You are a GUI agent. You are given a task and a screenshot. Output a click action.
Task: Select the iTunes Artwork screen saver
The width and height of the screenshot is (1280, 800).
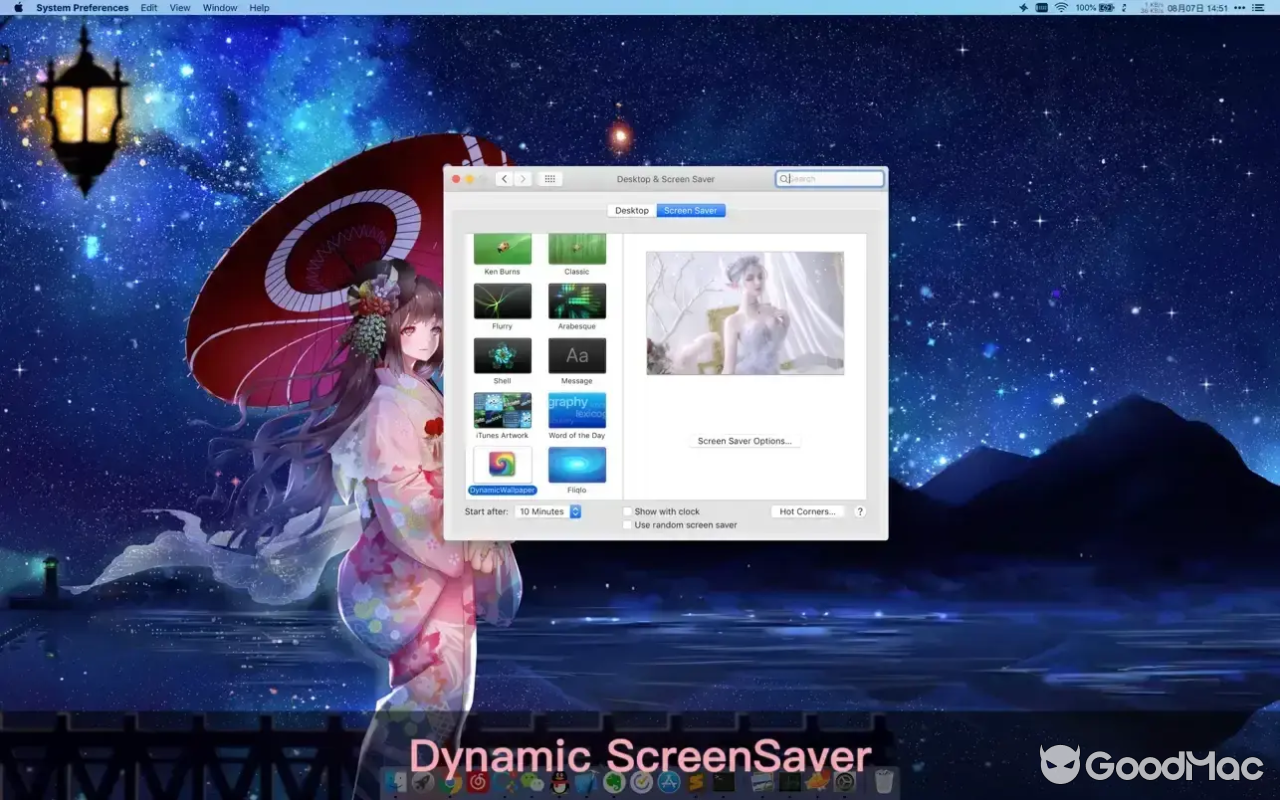502,410
